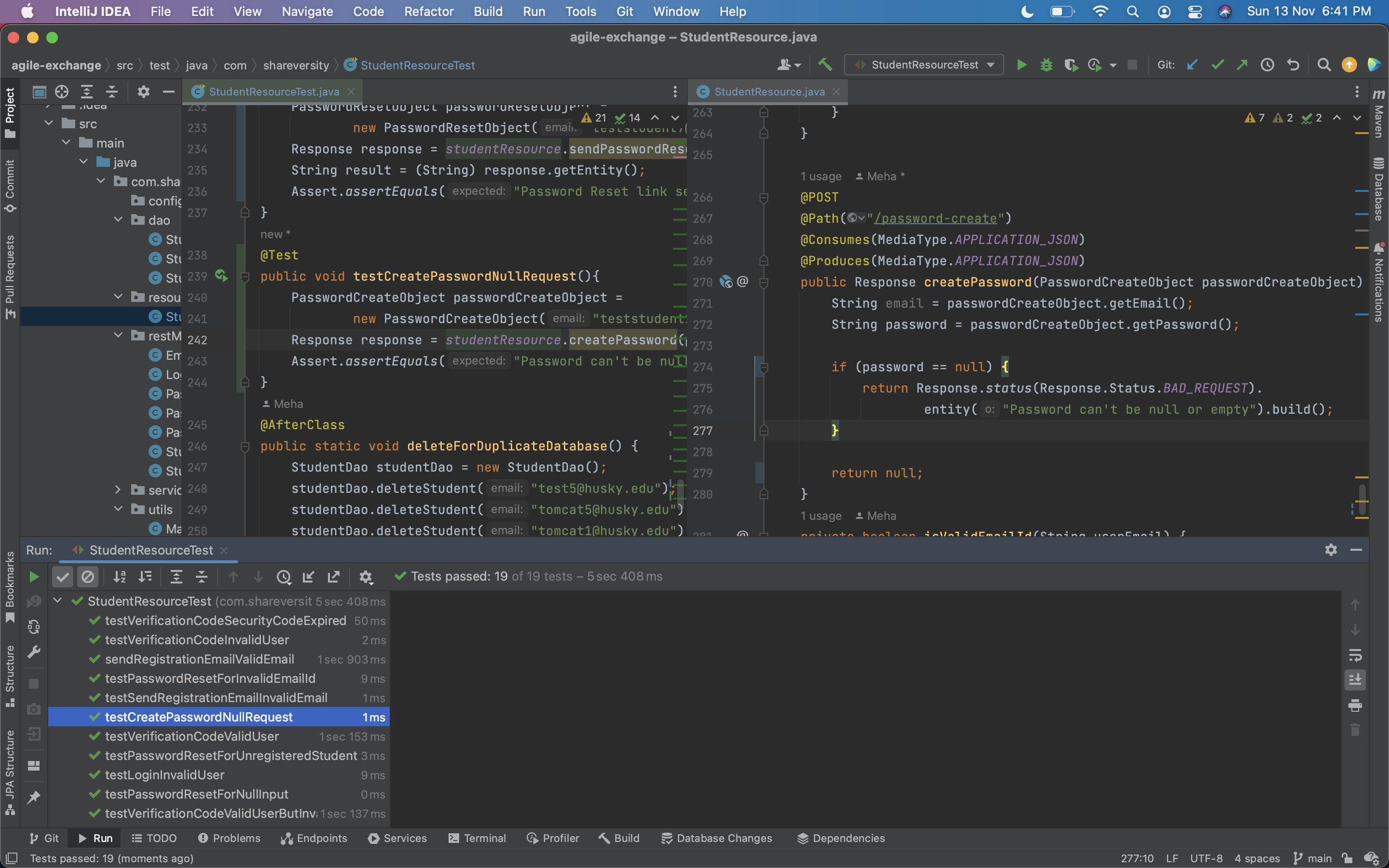Image resolution: width=1389 pixels, height=868 pixels.
Task: Open StudentResourceTest run configuration dropdown
Action: point(924,65)
